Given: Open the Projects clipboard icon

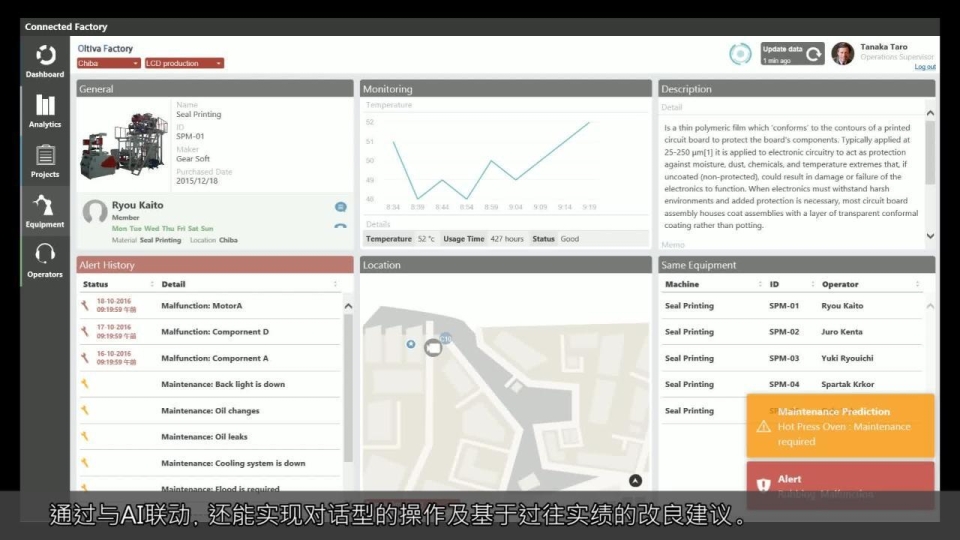Looking at the screenshot, I should click(x=45, y=155).
